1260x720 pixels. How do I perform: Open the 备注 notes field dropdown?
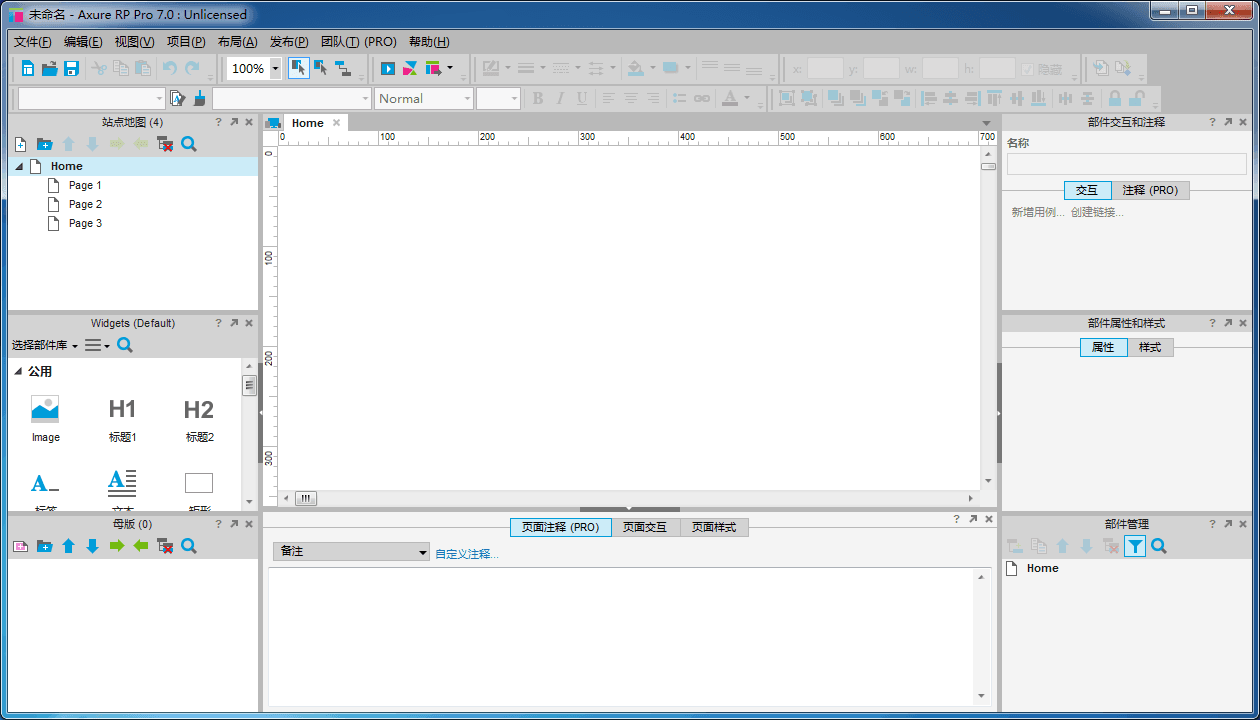coord(351,552)
